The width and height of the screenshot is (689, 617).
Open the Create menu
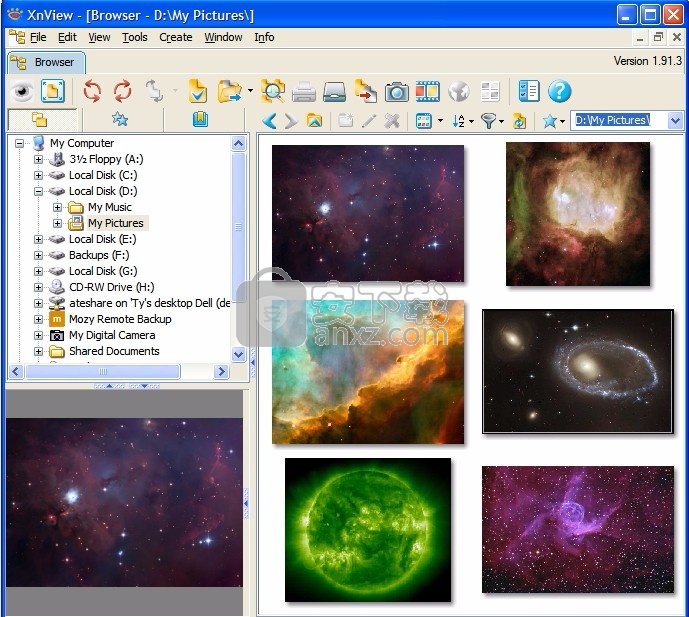[x=176, y=37]
